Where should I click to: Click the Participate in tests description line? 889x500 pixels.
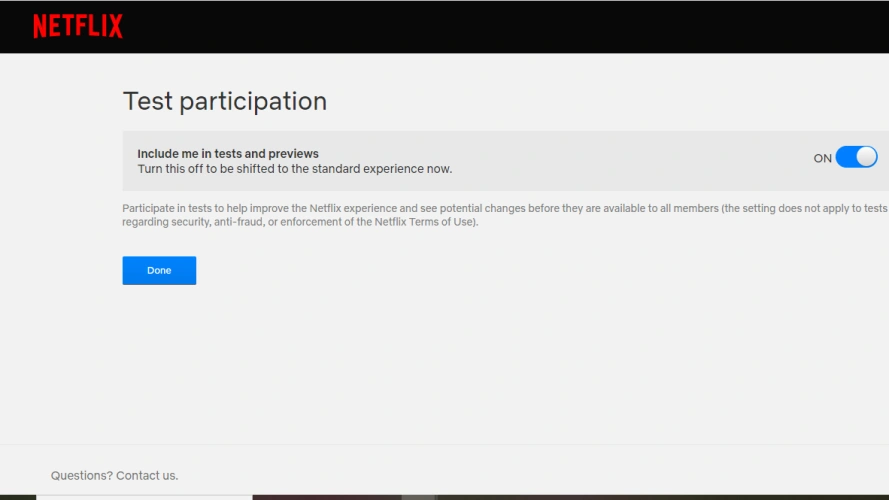click(500, 208)
